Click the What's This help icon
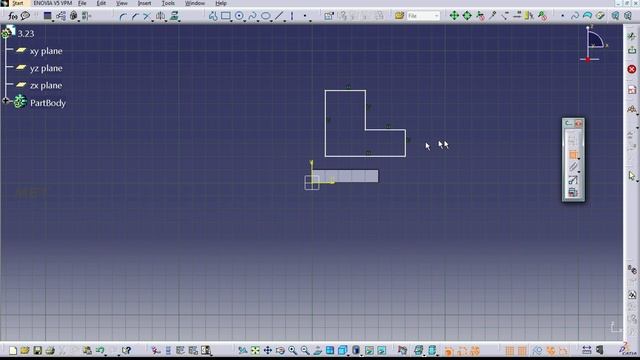The image size is (640, 360). (126, 350)
